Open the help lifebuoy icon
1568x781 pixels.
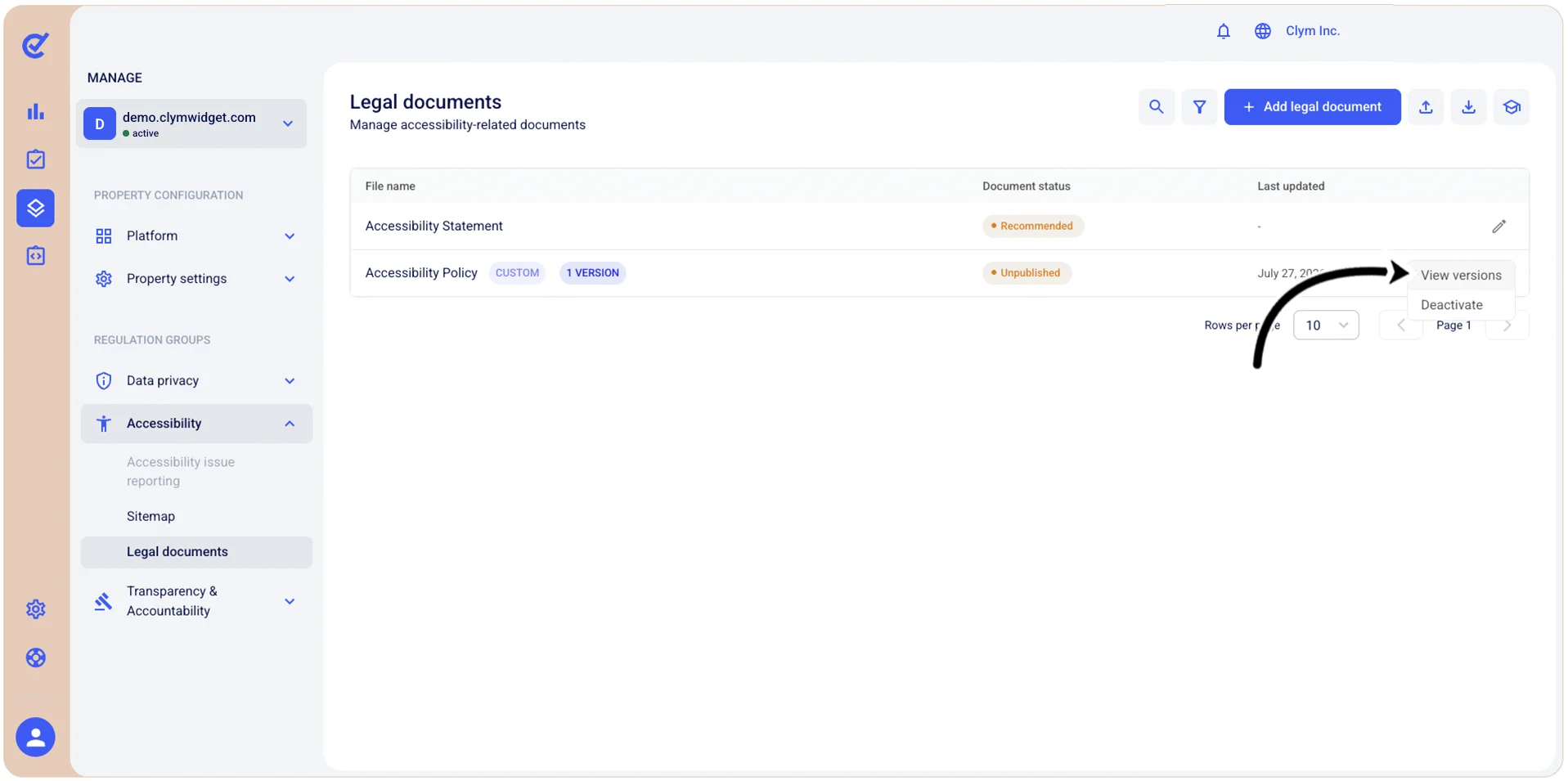35,658
